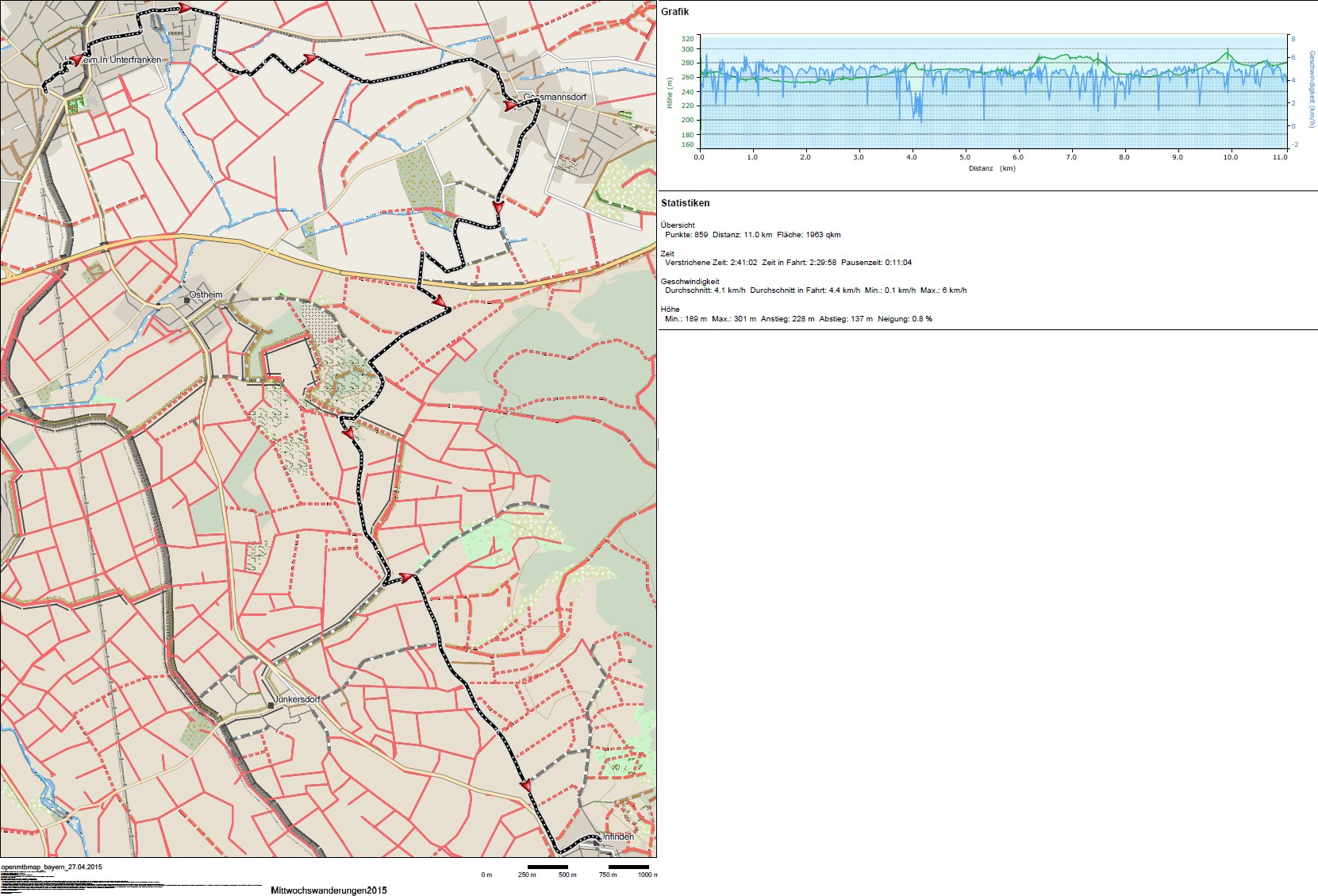This screenshot has width=1318, height=896.
Task: Click the Geschwindigkeit (km/h) right axis label
Action: (1312, 89)
